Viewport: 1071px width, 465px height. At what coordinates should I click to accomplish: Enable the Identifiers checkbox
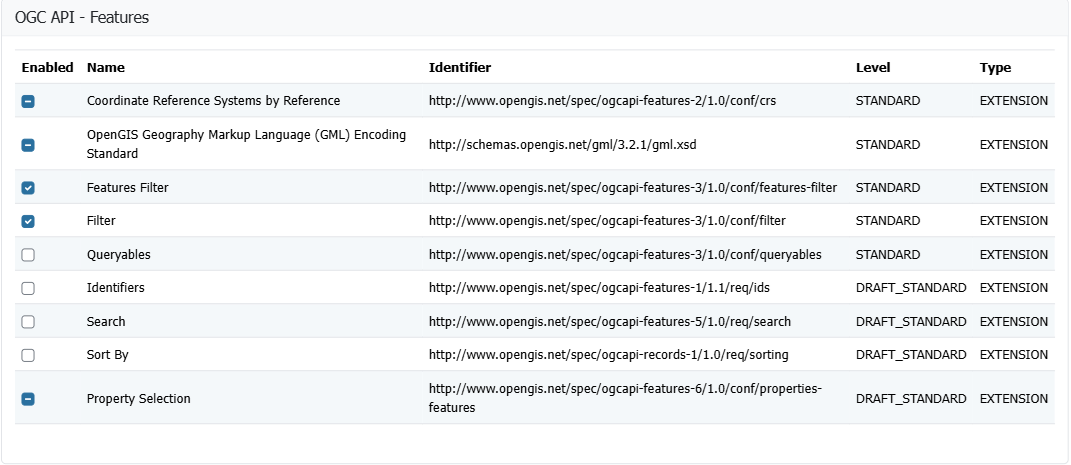(x=28, y=288)
